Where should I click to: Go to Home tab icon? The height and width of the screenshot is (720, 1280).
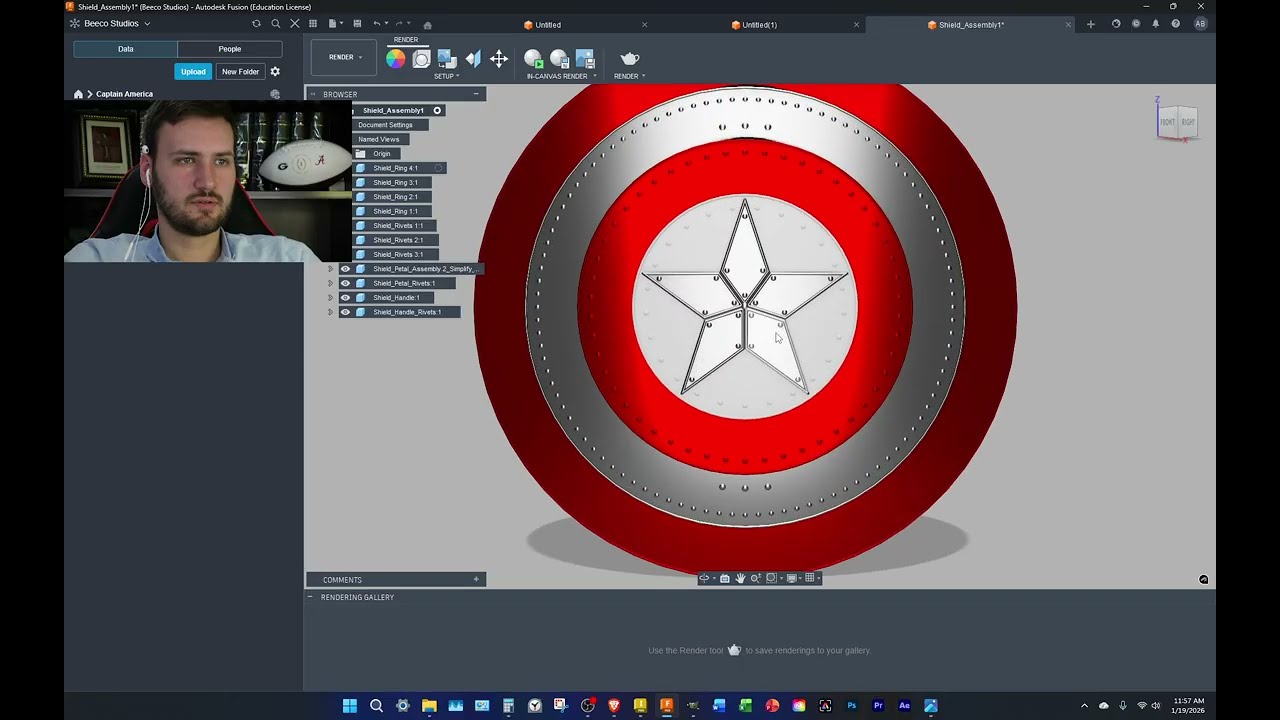tap(427, 25)
